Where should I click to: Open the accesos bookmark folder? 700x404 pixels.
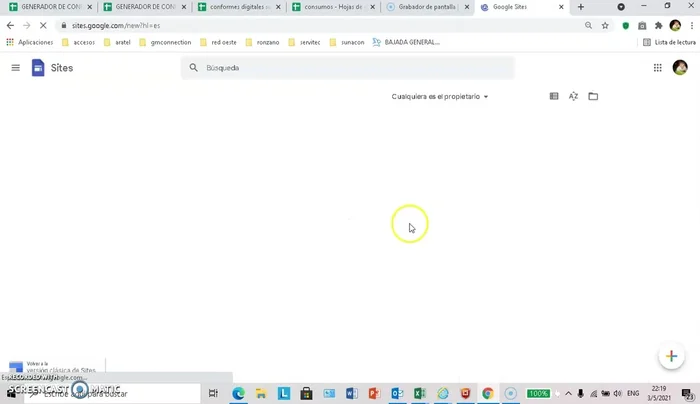tap(79, 42)
